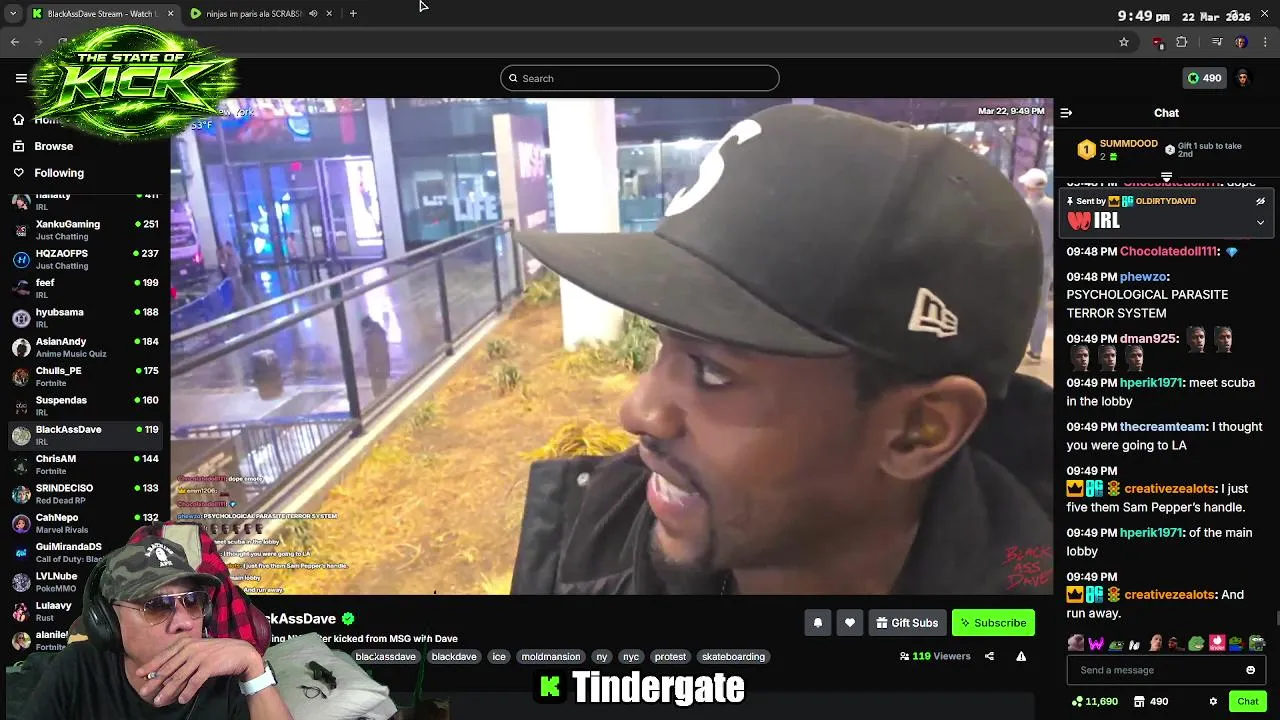Hide the pinned message
Image resolution: width=1280 pixels, height=720 pixels.
[x=1260, y=201]
